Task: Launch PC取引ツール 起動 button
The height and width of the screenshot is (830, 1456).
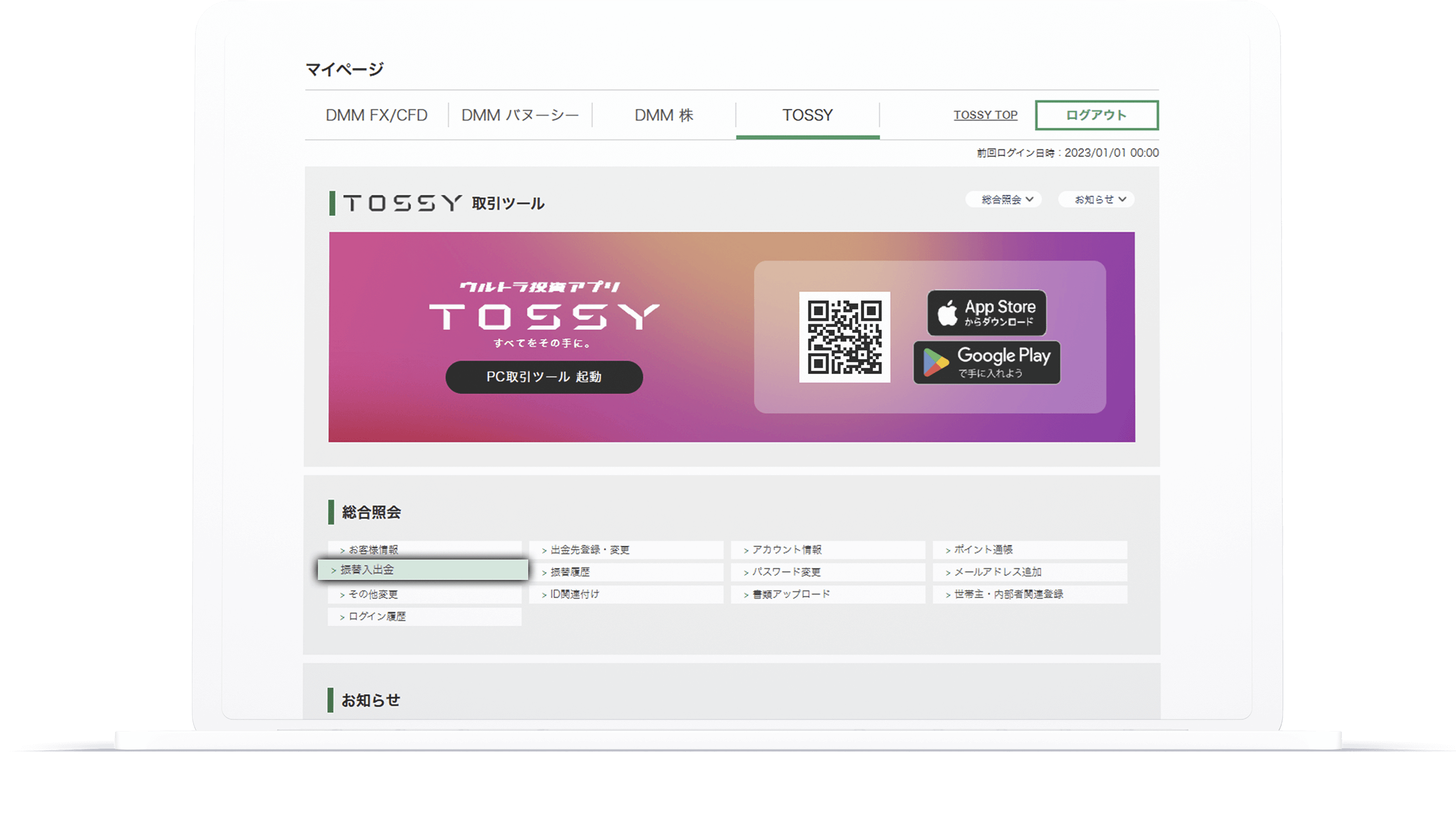Action: (544, 377)
